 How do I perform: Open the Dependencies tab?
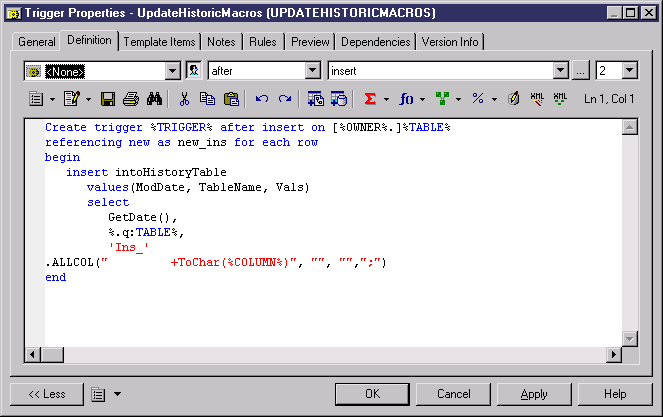(x=375, y=42)
